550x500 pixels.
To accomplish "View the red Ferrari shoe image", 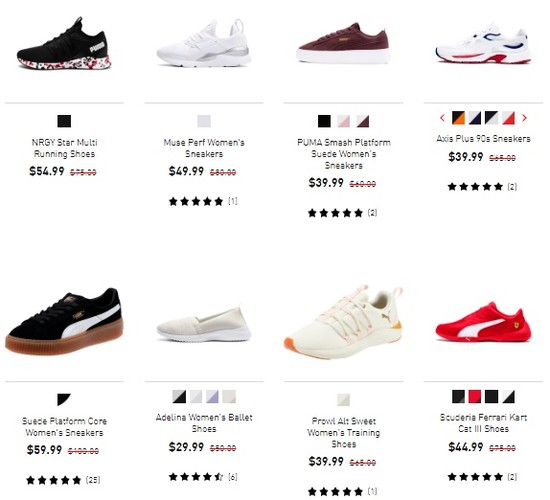I will coord(483,322).
